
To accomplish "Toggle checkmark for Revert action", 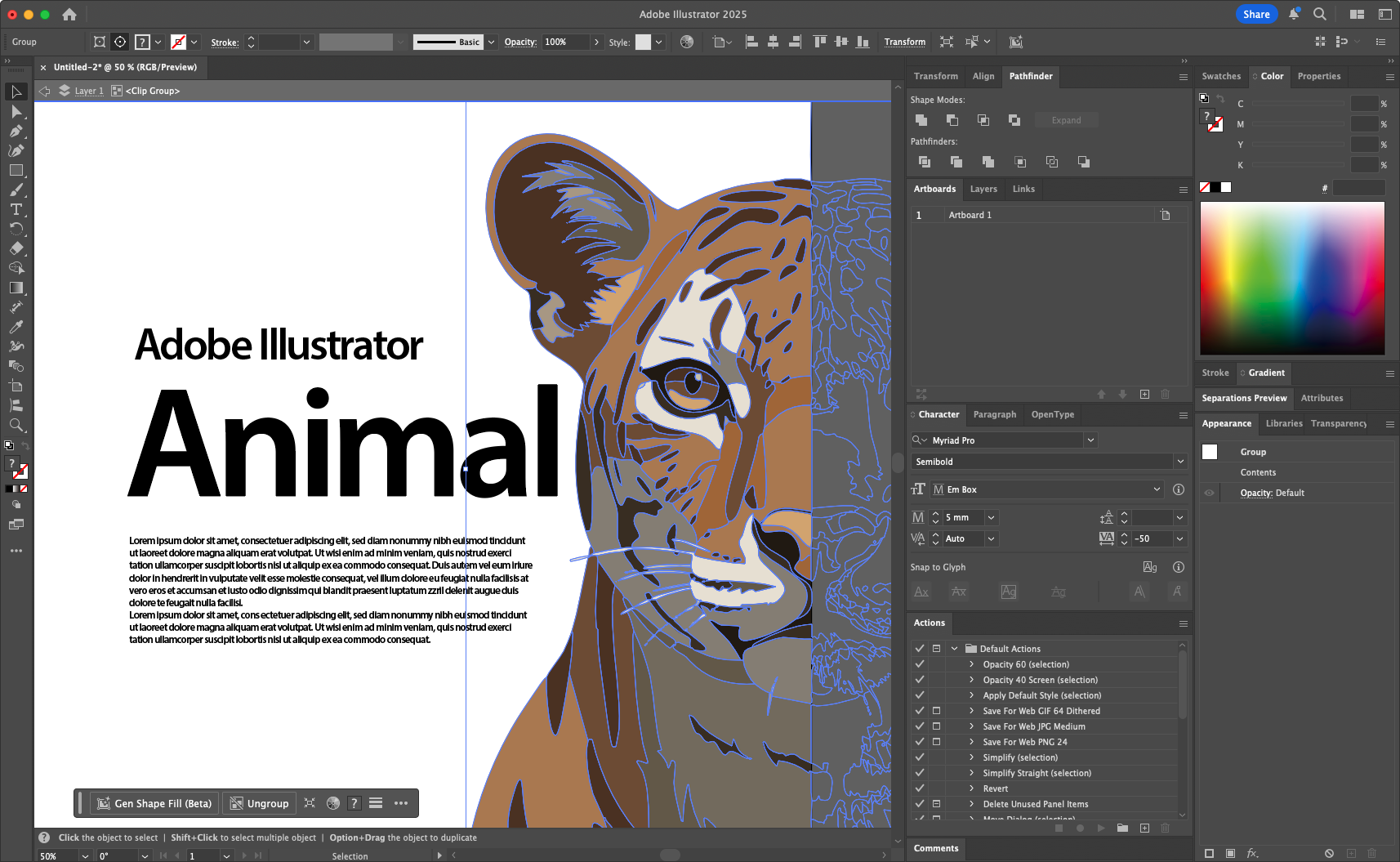I will tap(920, 788).
